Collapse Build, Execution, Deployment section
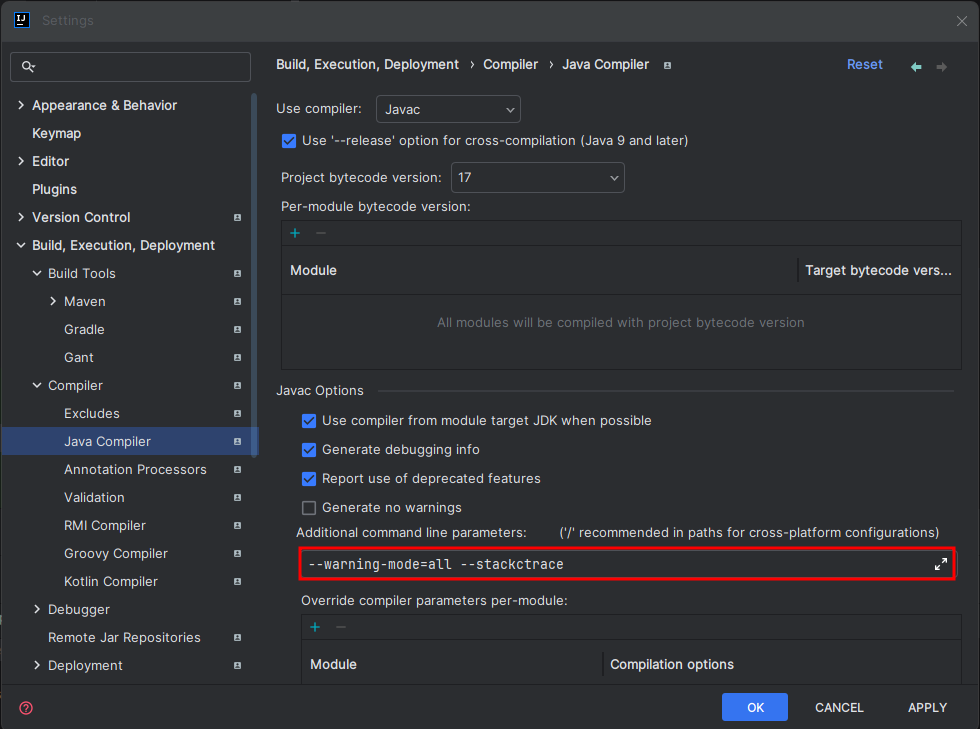This screenshot has height=729, width=980. pos(21,245)
